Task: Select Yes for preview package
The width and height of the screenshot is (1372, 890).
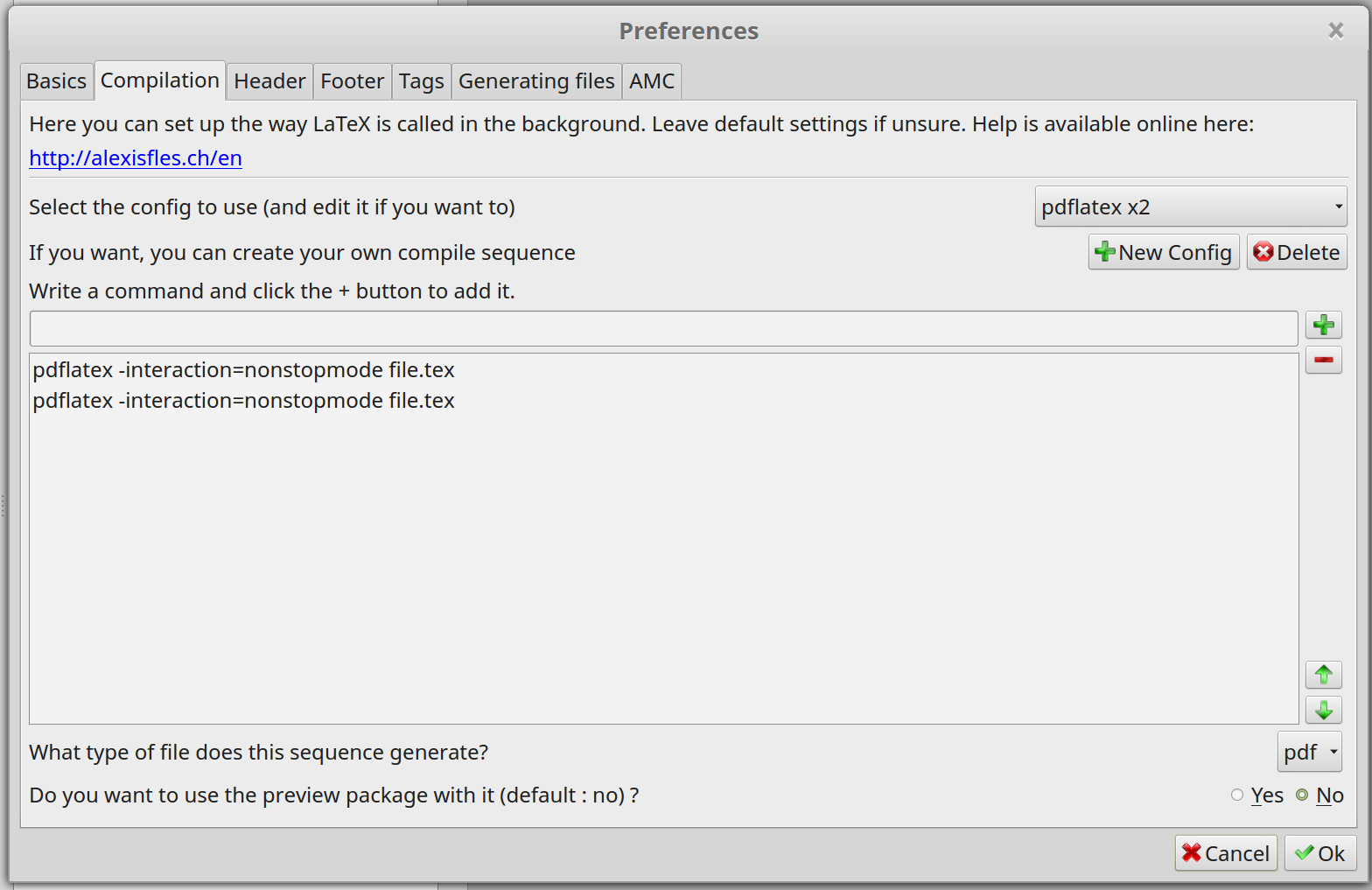Action: click(x=1257, y=795)
